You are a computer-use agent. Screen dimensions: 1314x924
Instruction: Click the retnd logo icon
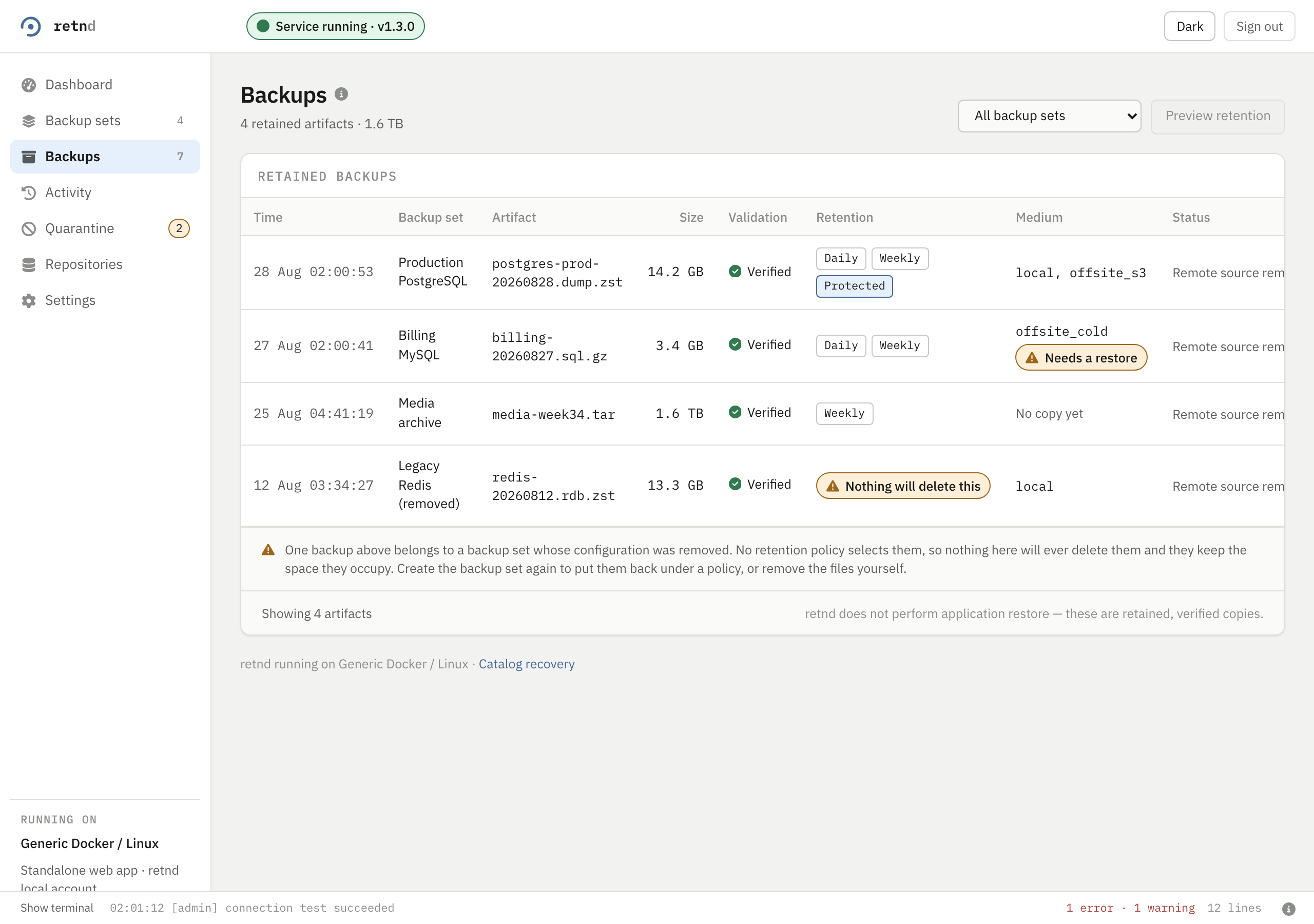[31, 26]
